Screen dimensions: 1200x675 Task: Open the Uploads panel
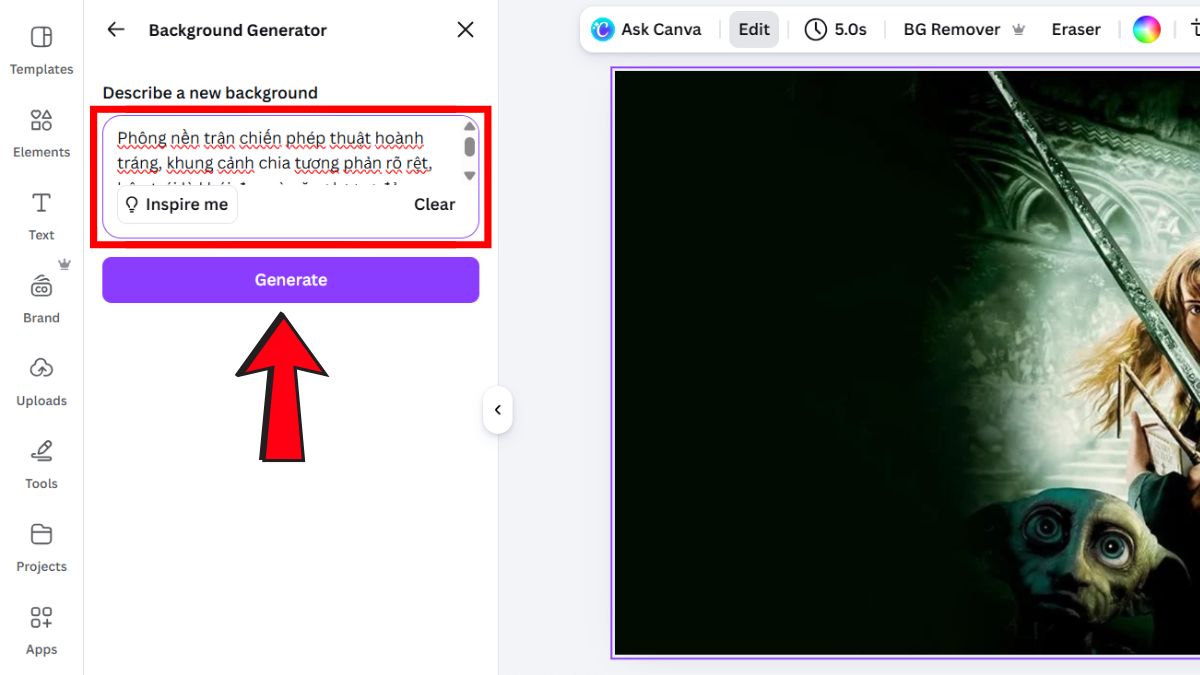click(x=41, y=382)
